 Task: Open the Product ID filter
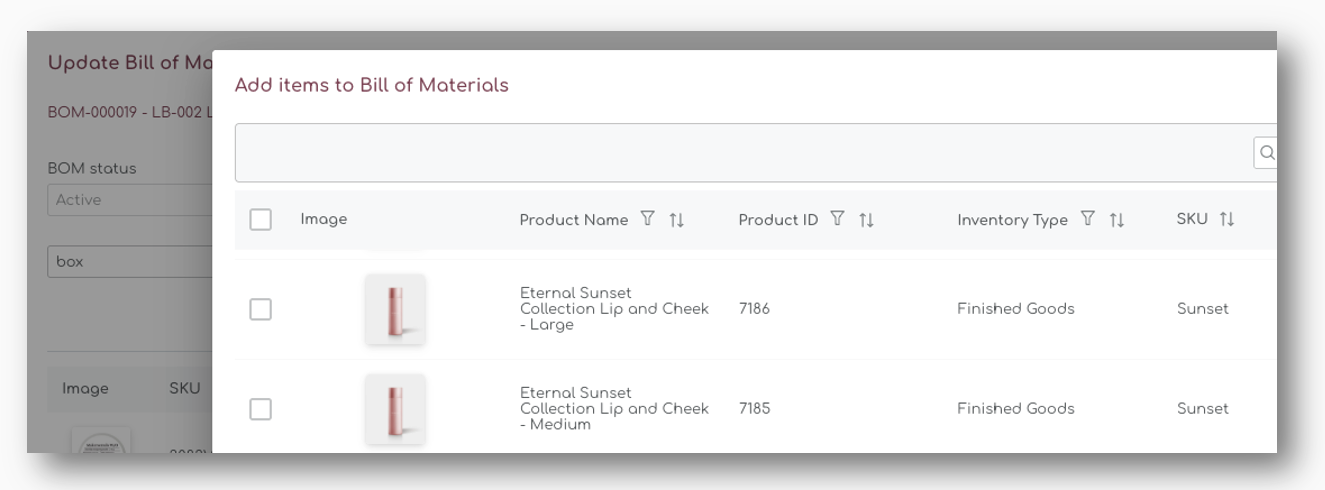click(x=838, y=219)
